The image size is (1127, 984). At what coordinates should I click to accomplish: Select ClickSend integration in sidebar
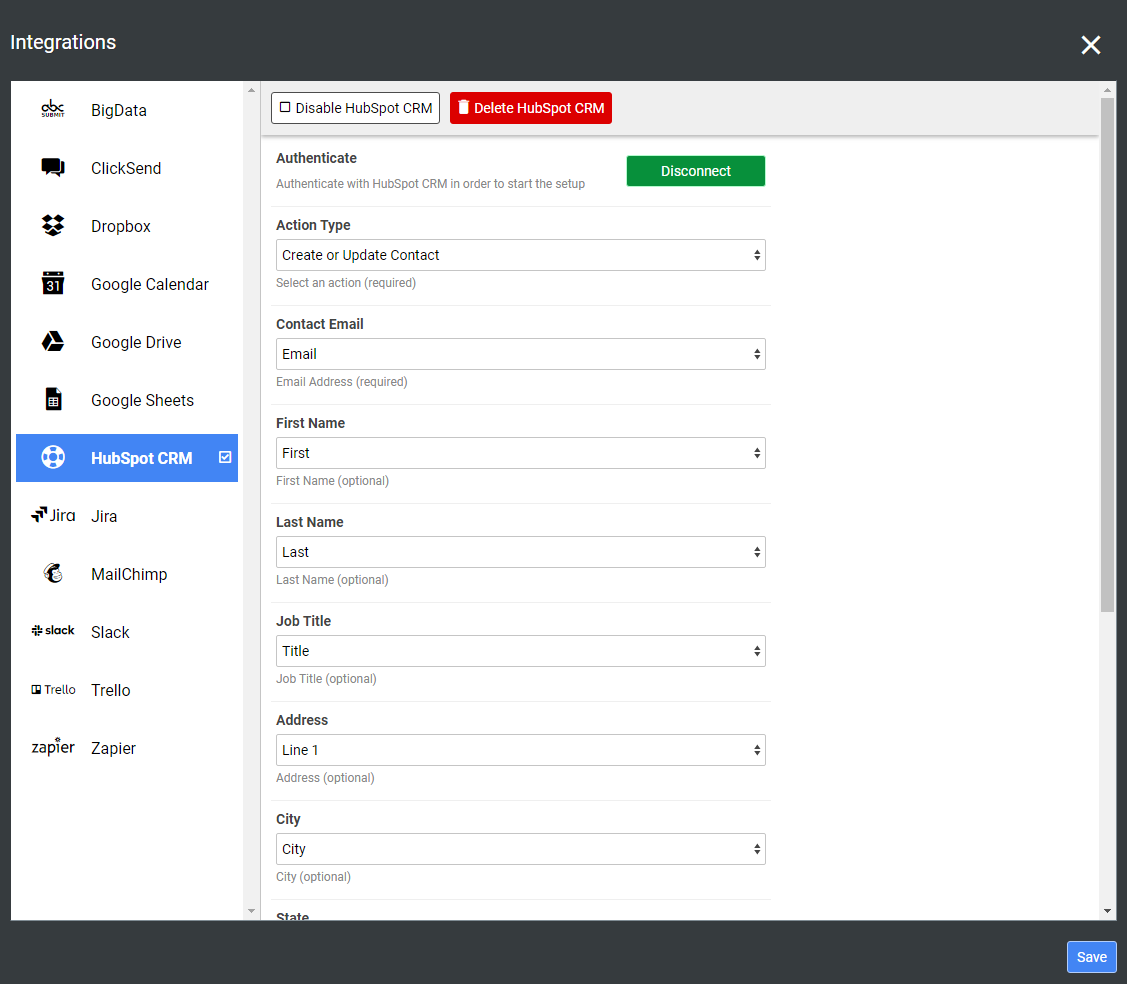(x=126, y=168)
